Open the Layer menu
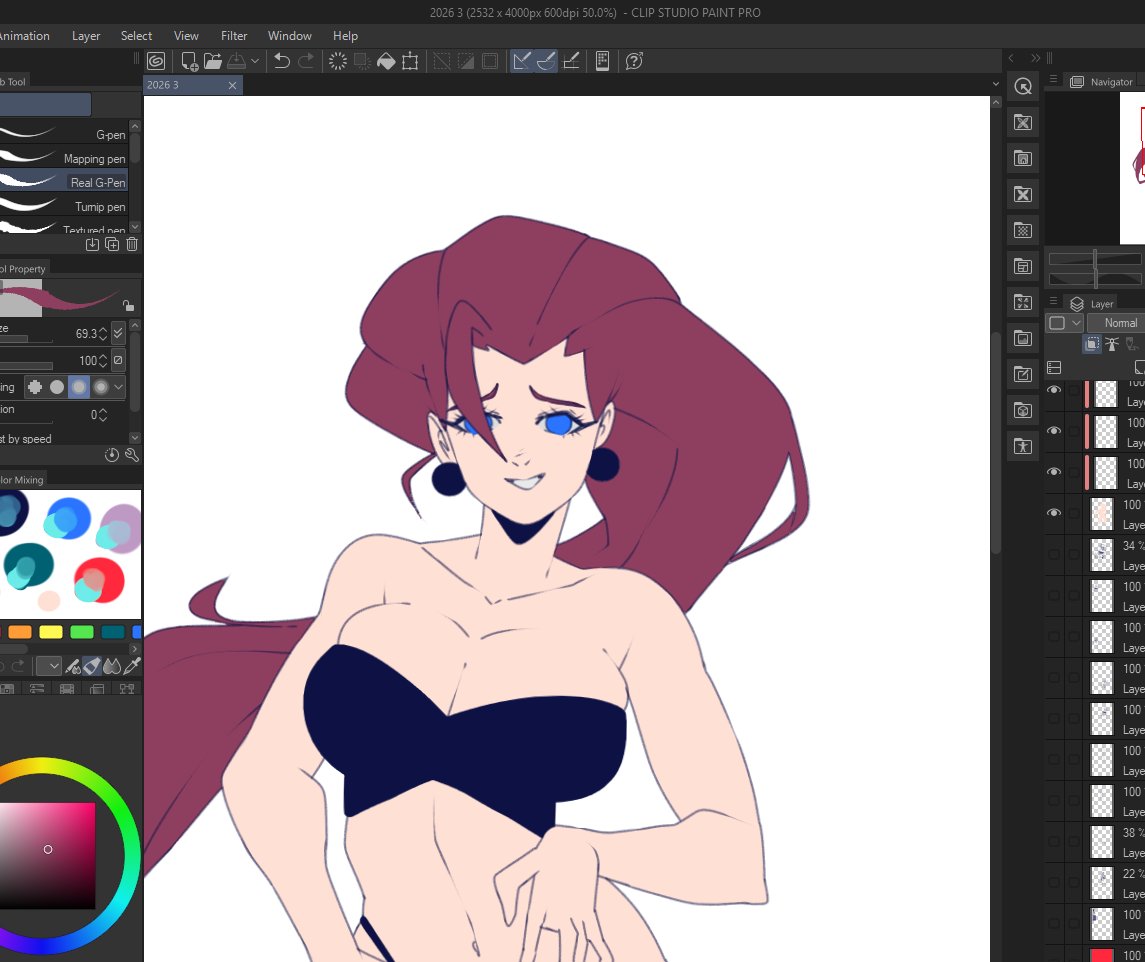 (85, 36)
